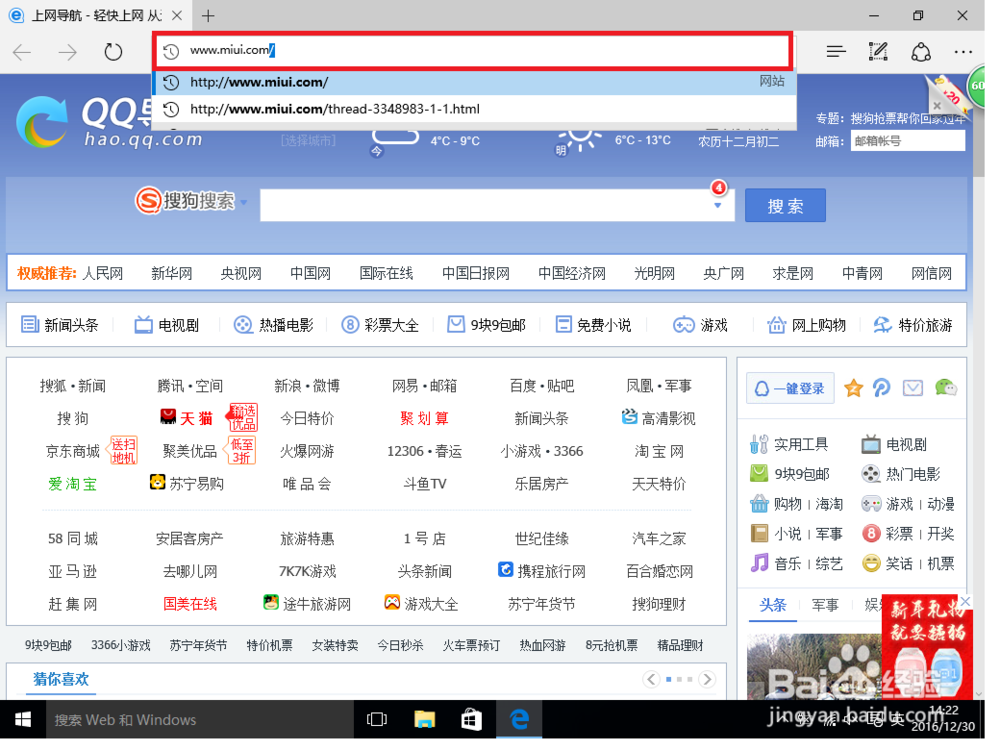Click the mail envelope icon in the login panel
The image size is (1000, 750).
(913, 388)
